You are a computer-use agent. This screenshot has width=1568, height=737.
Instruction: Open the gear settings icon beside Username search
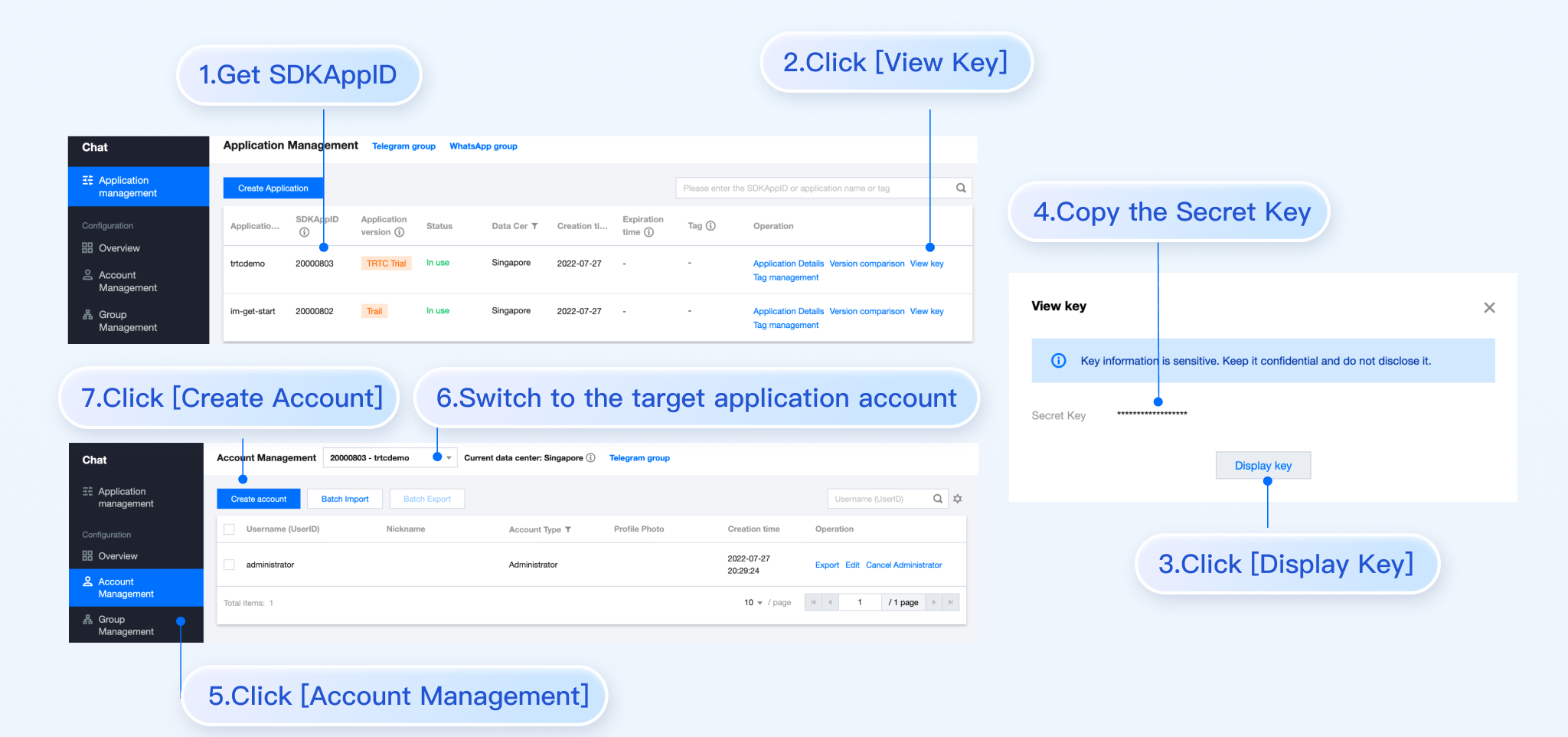(957, 499)
